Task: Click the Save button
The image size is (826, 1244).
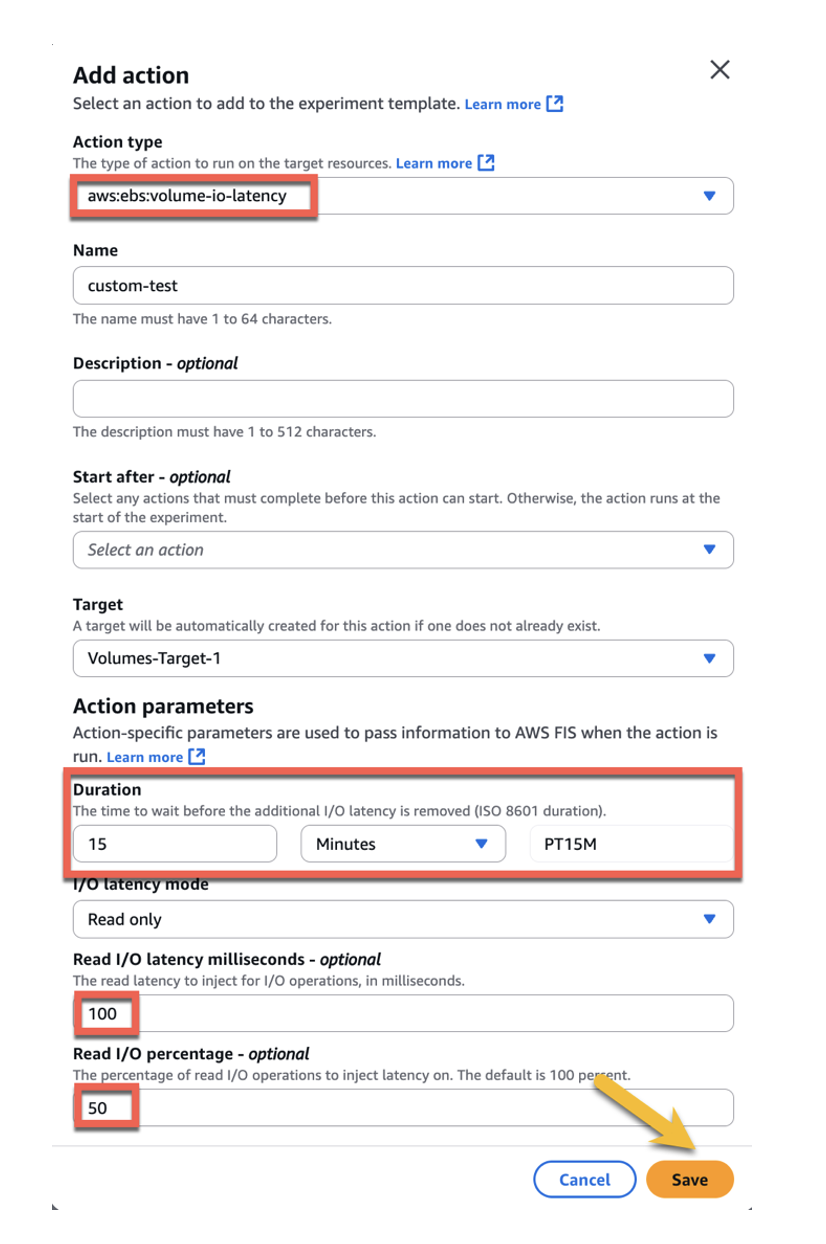Action: pos(689,1179)
